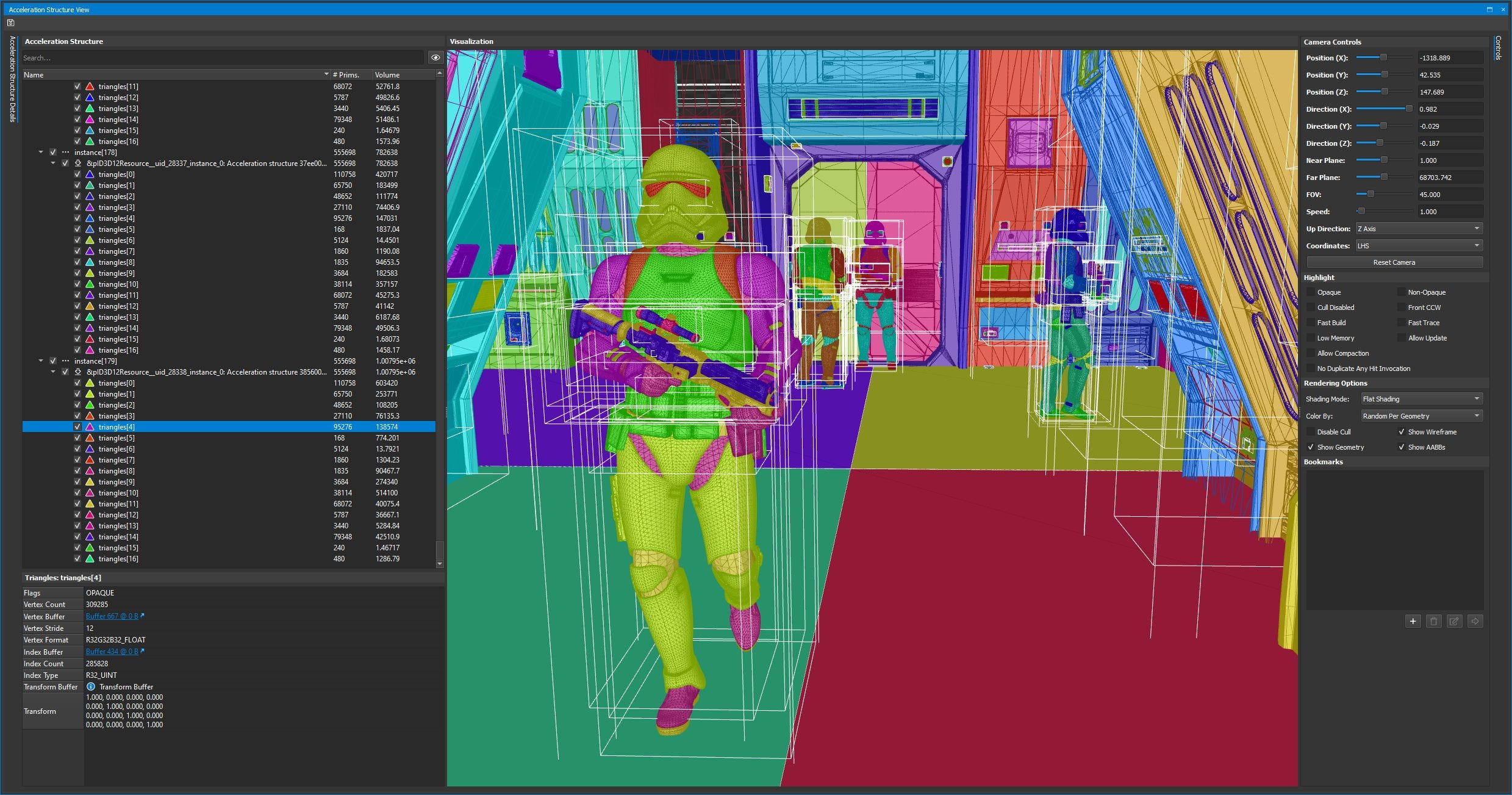
Task: Click the tree list scroll-down arrow
Action: [x=440, y=564]
